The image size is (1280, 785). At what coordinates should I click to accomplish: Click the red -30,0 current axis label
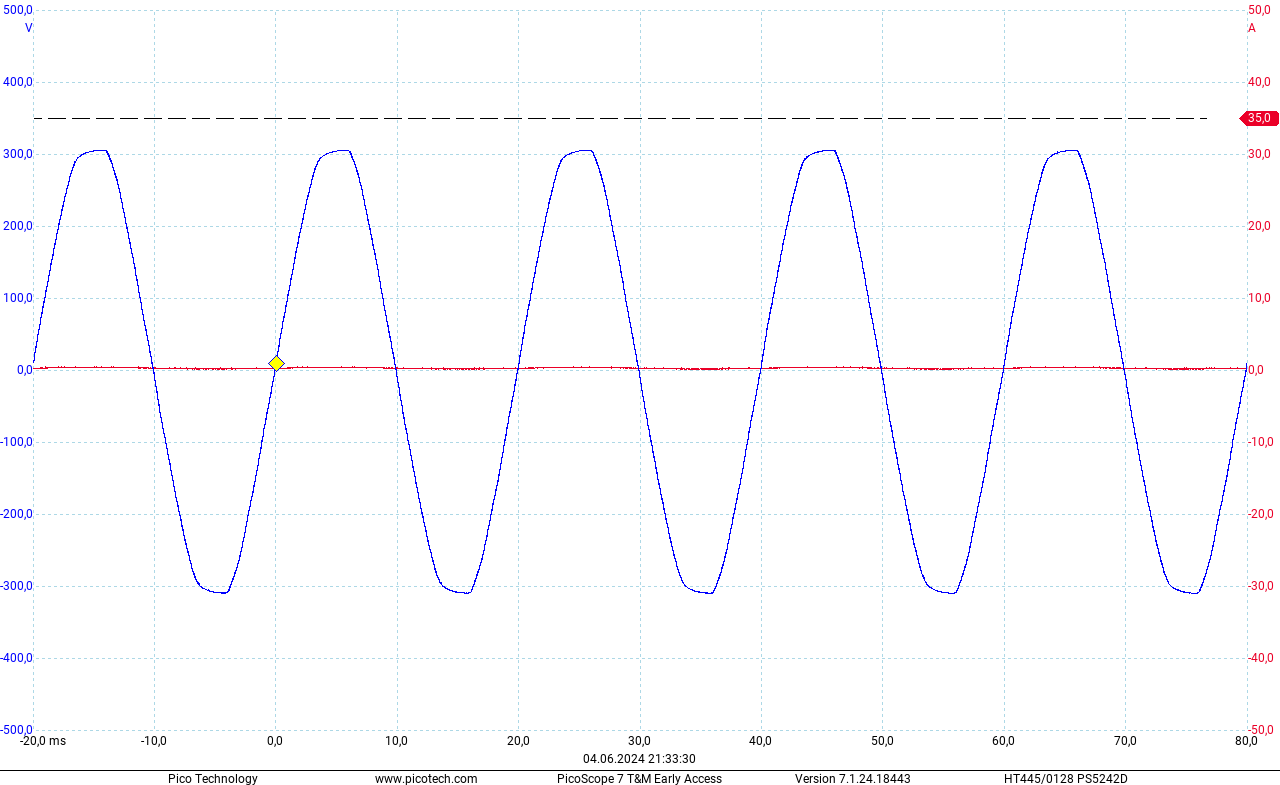(x=1260, y=586)
